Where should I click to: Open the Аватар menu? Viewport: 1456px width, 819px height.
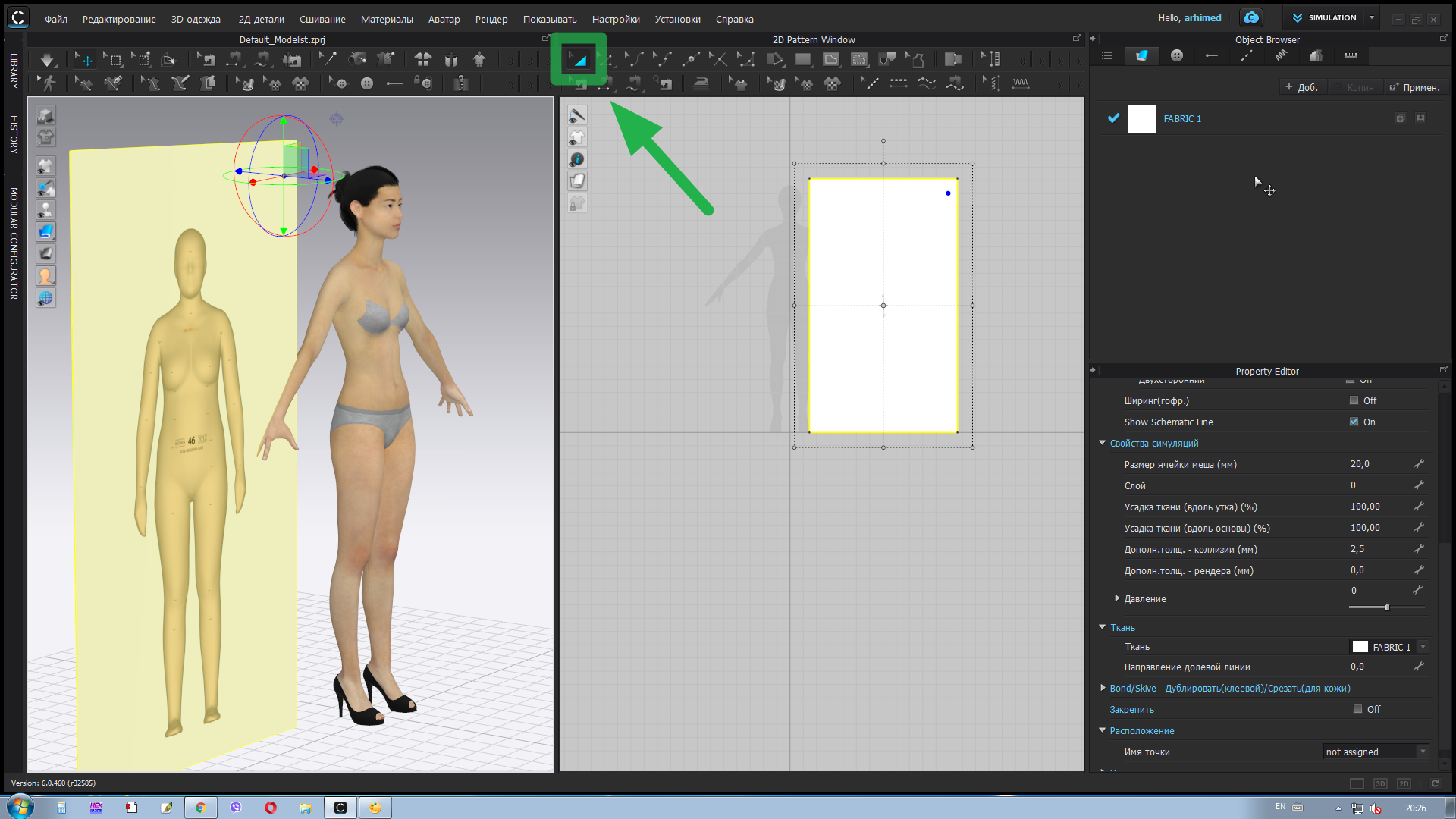(444, 19)
